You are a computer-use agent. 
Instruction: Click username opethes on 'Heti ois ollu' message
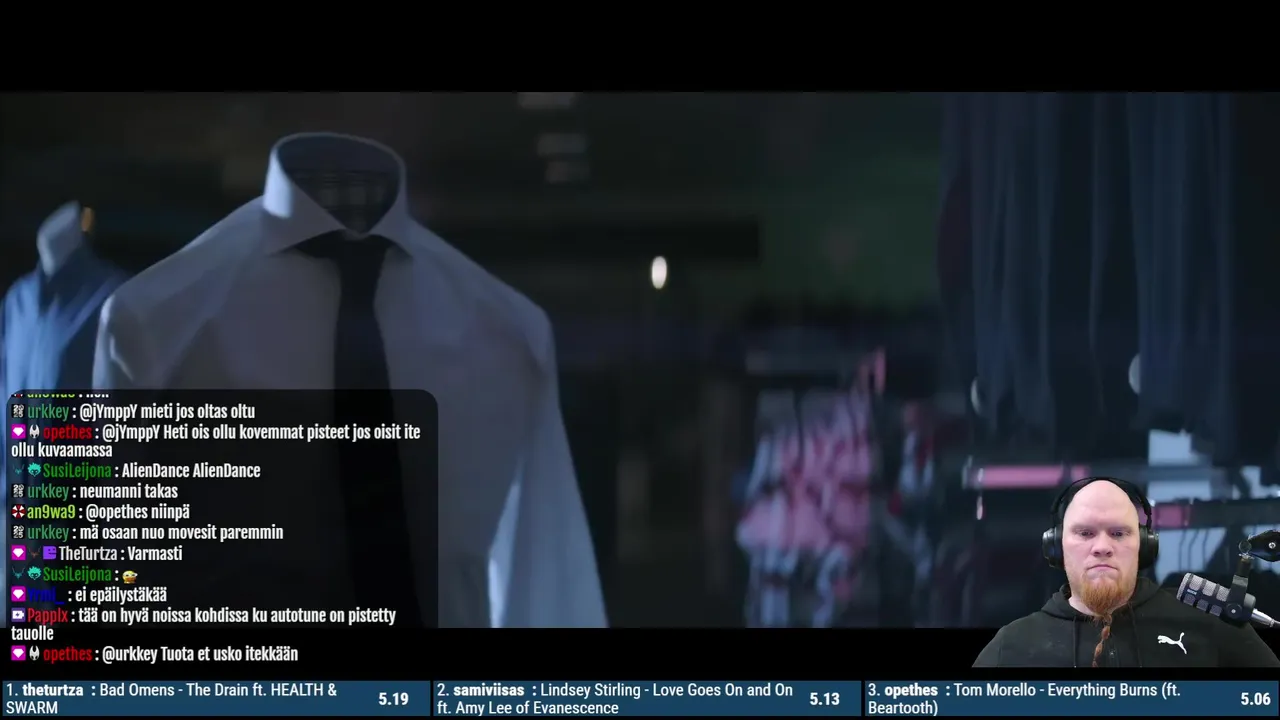[68, 432]
